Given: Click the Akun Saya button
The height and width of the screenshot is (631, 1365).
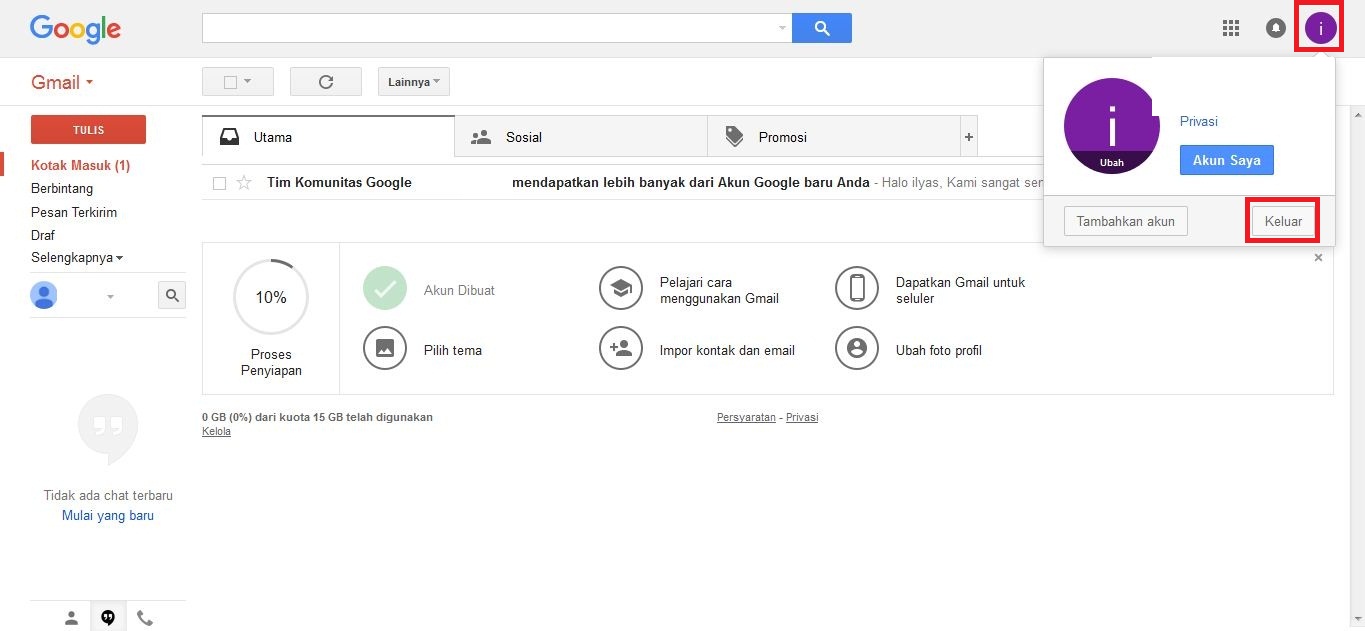Looking at the screenshot, I should (x=1226, y=160).
